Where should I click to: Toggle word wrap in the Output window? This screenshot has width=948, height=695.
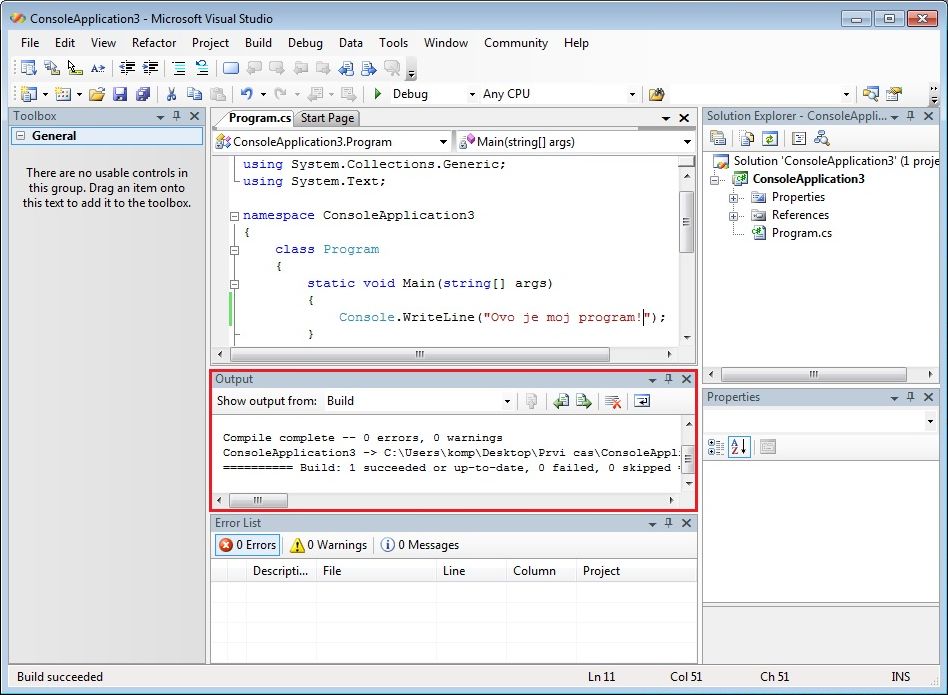coord(642,401)
